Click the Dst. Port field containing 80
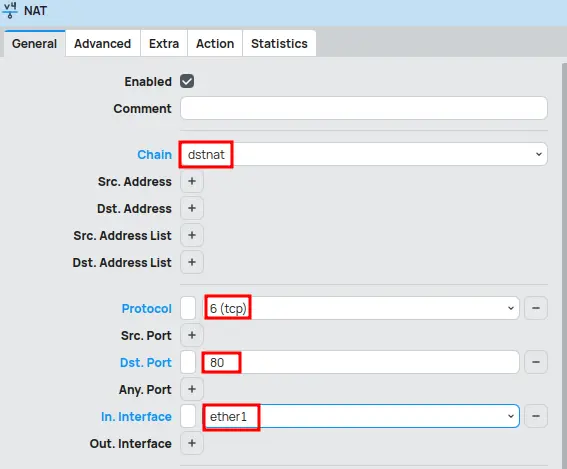The image size is (567, 469). click(x=362, y=362)
